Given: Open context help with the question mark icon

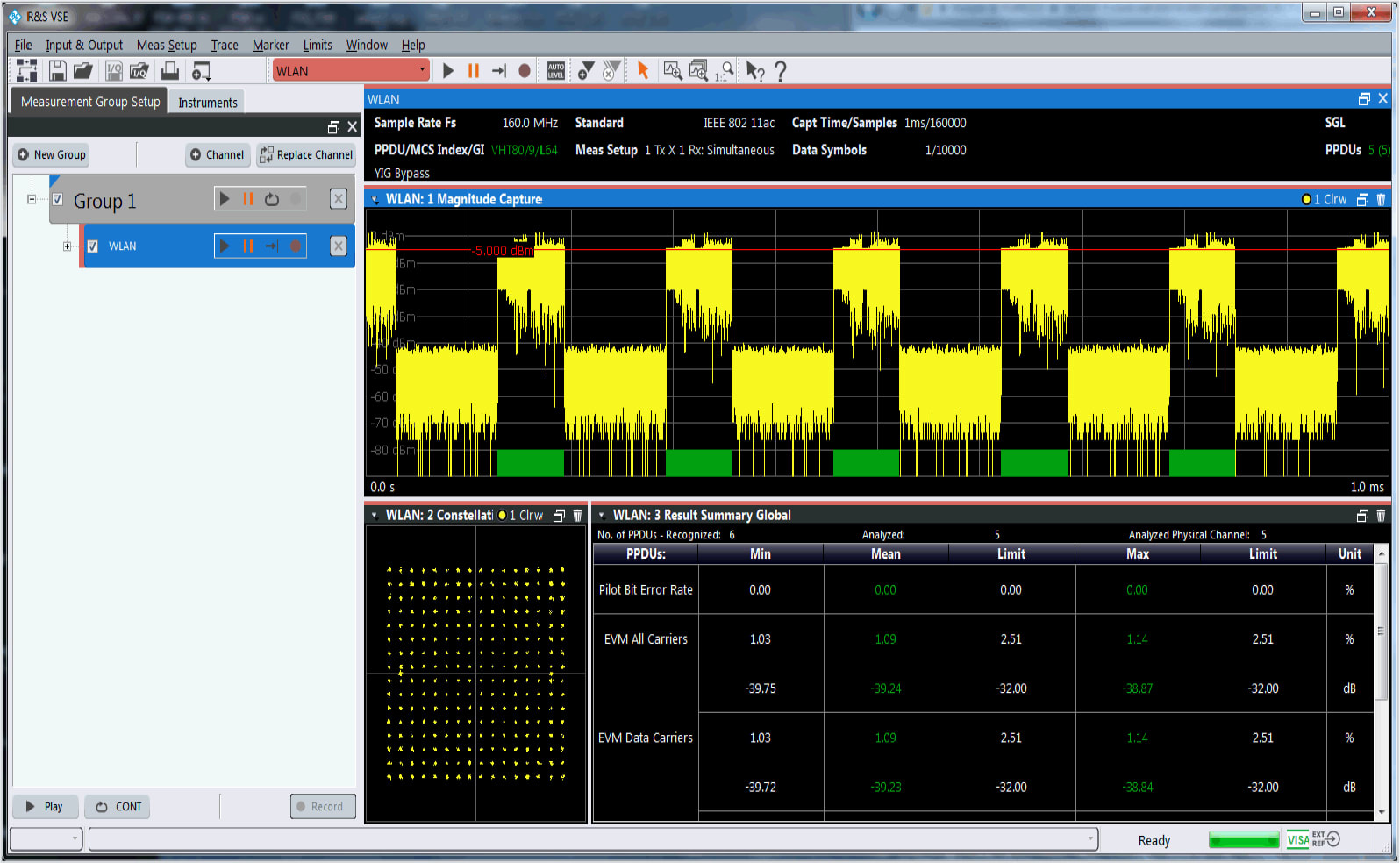Looking at the screenshot, I should [780, 71].
